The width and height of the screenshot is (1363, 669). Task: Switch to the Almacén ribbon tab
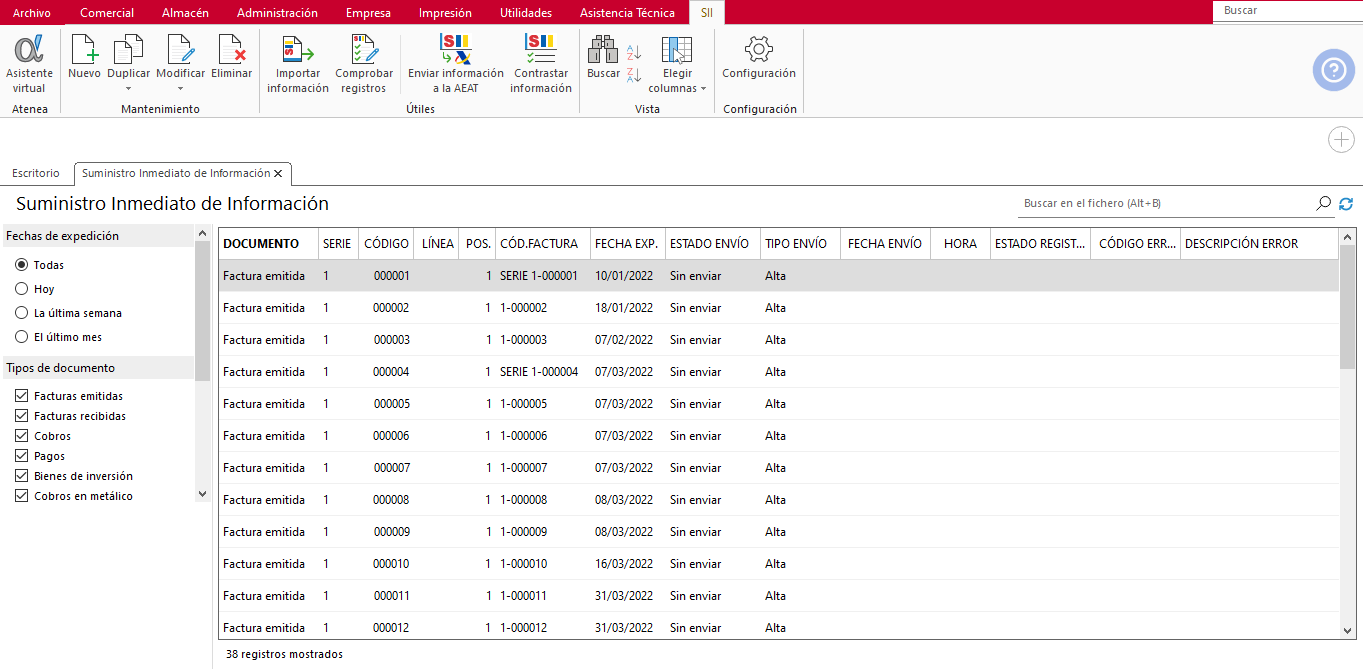coord(185,13)
